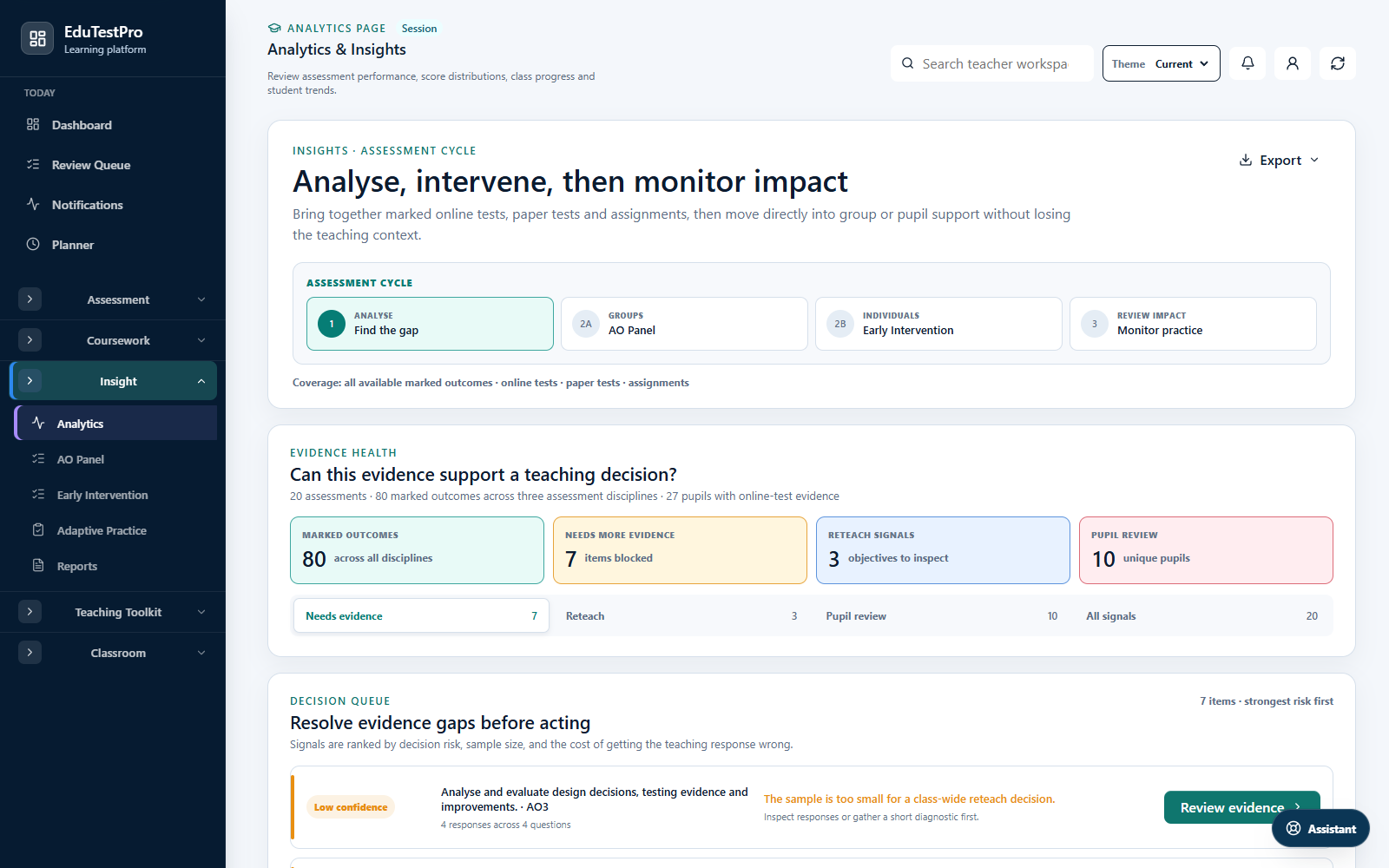Click the Classroom section arrow icon
This screenshot has height=868, width=1389.
pos(30,653)
